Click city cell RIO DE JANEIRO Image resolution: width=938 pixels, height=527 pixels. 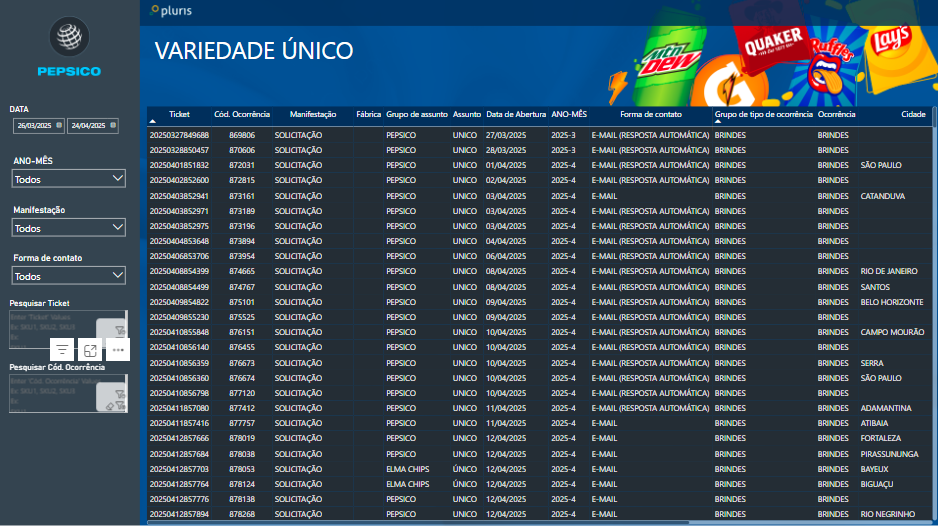click(x=888, y=271)
